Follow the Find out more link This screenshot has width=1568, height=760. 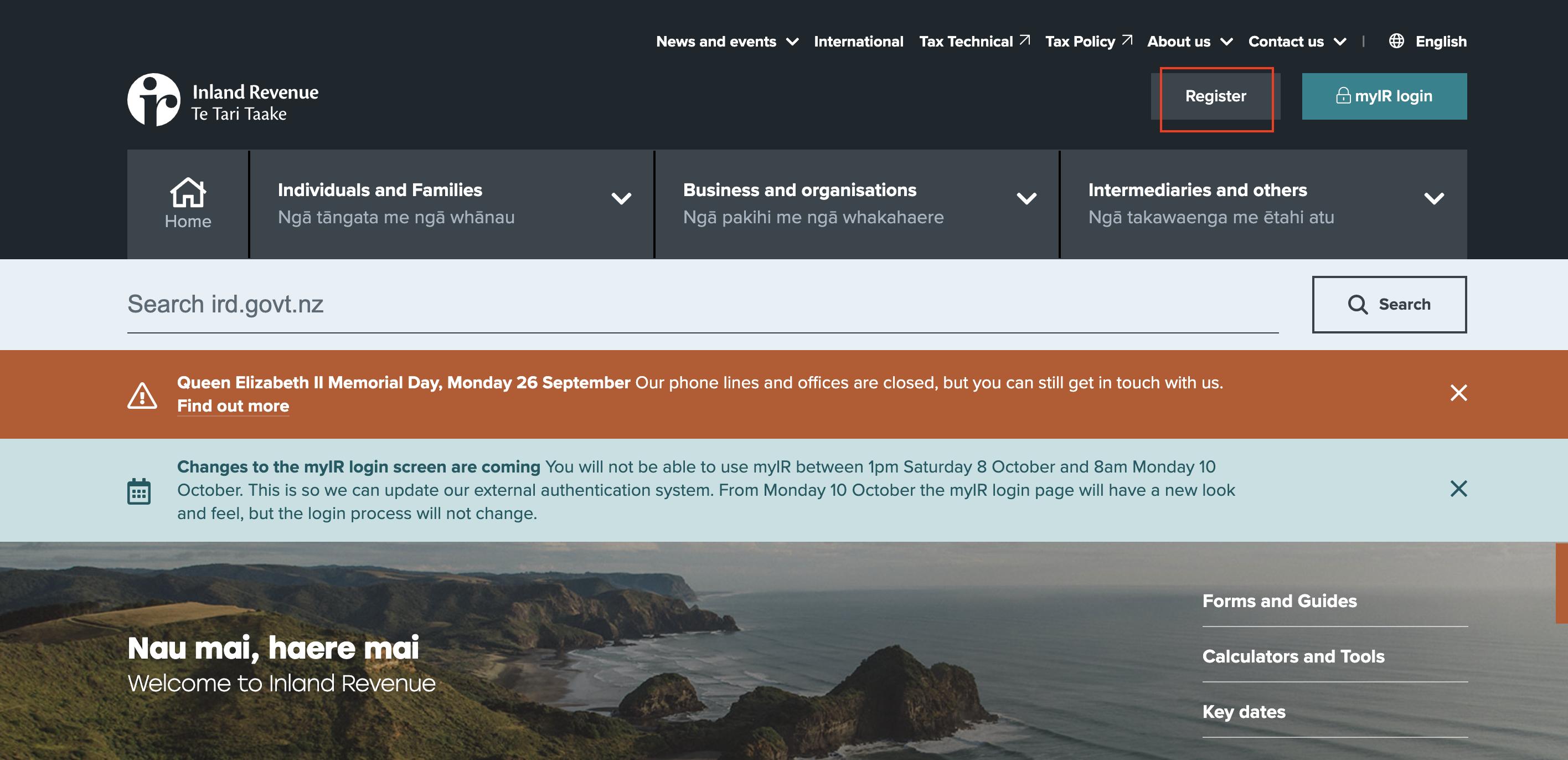click(233, 406)
